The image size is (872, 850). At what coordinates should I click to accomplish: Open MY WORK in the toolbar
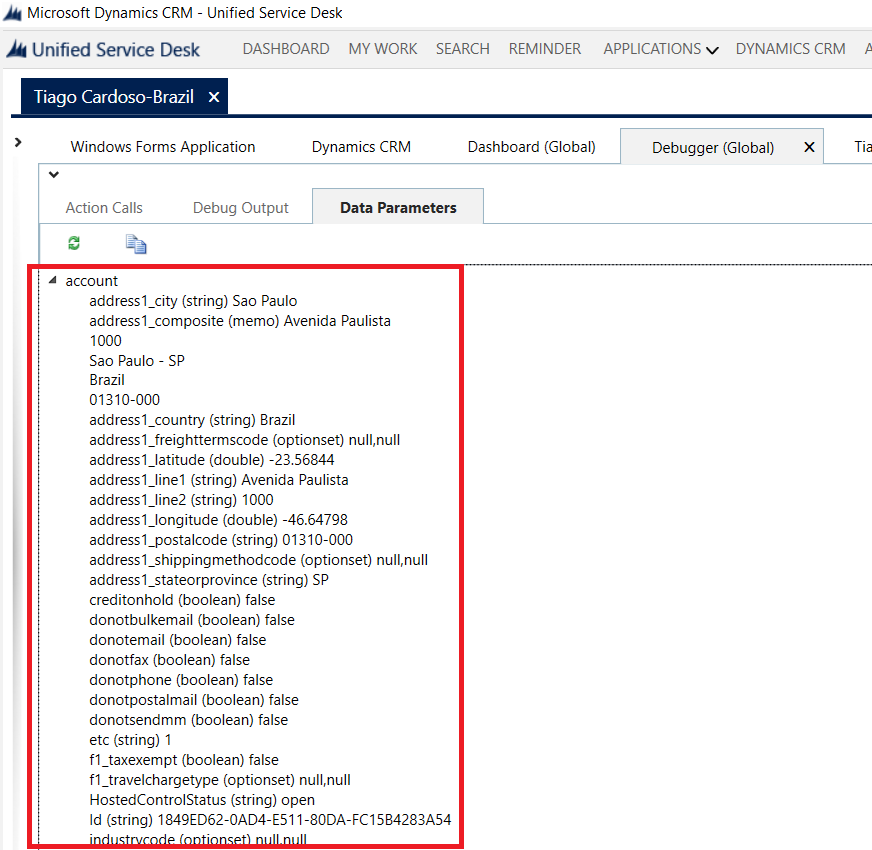point(383,49)
